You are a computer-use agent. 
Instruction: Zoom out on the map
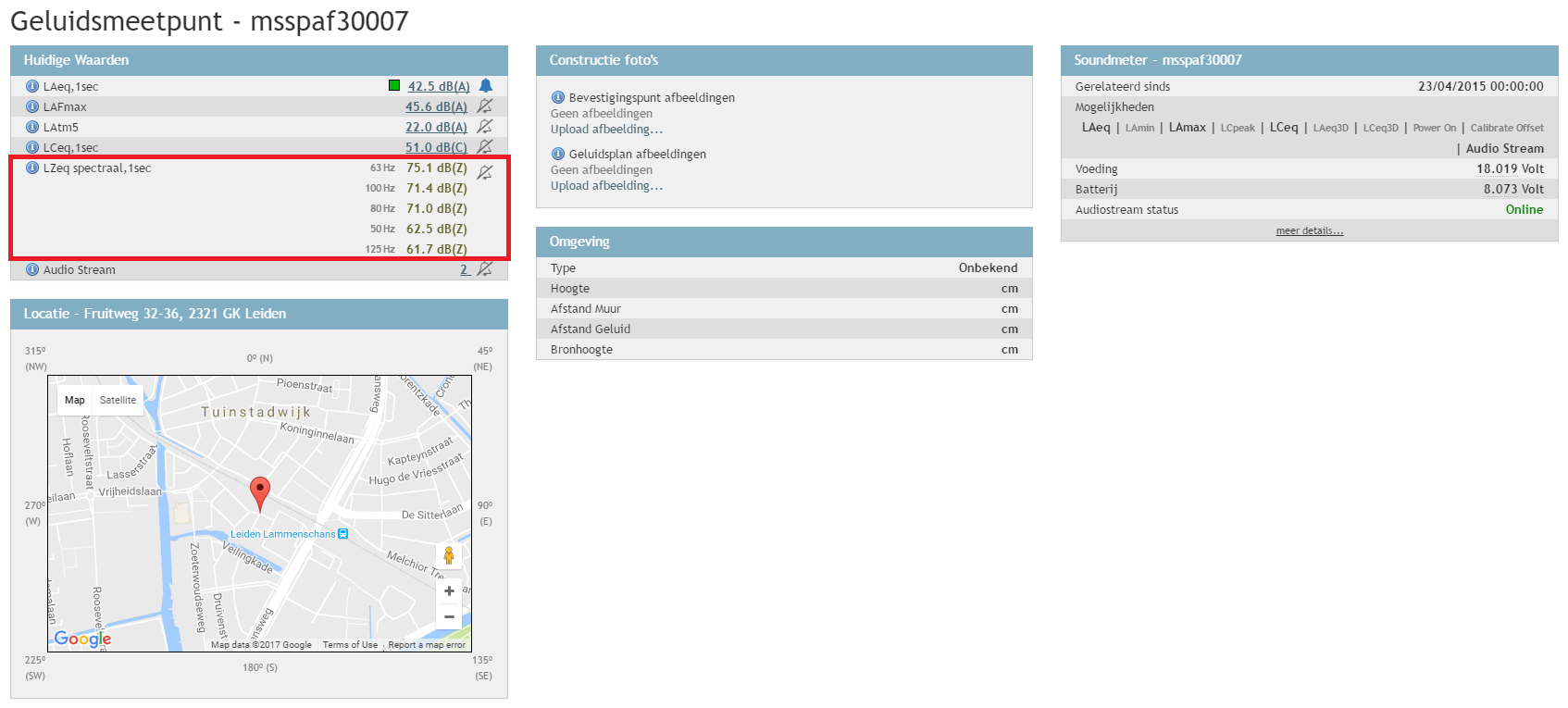coord(449,617)
